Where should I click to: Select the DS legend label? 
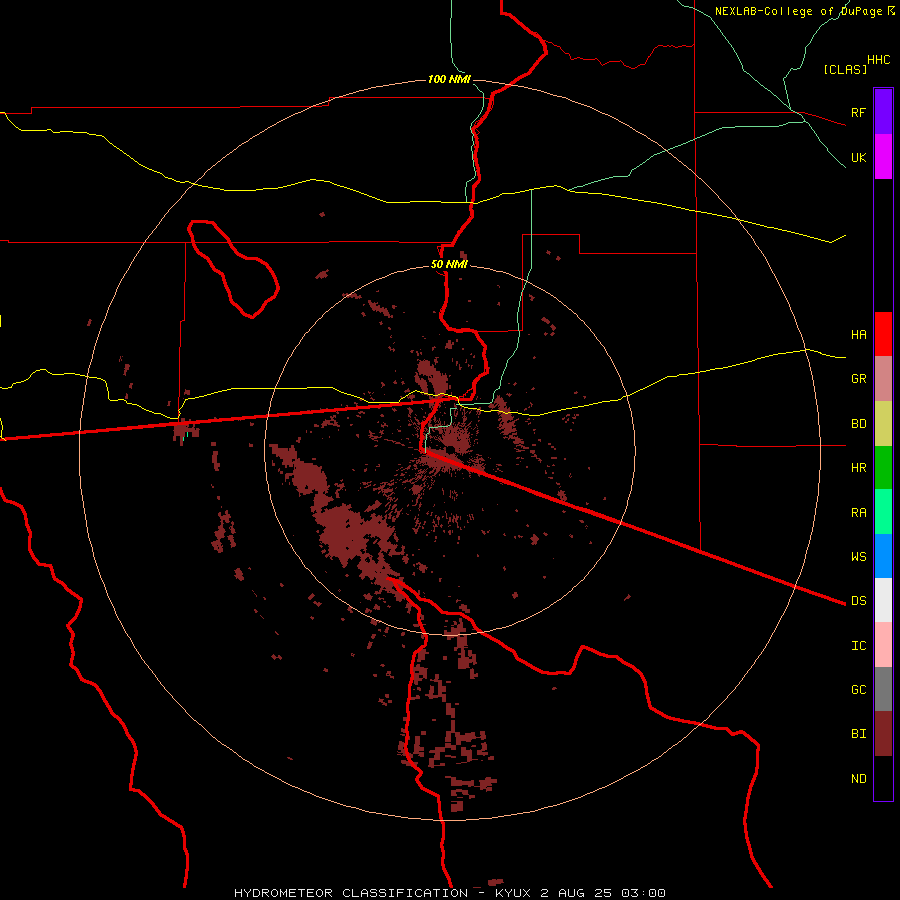(x=858, y=600)
